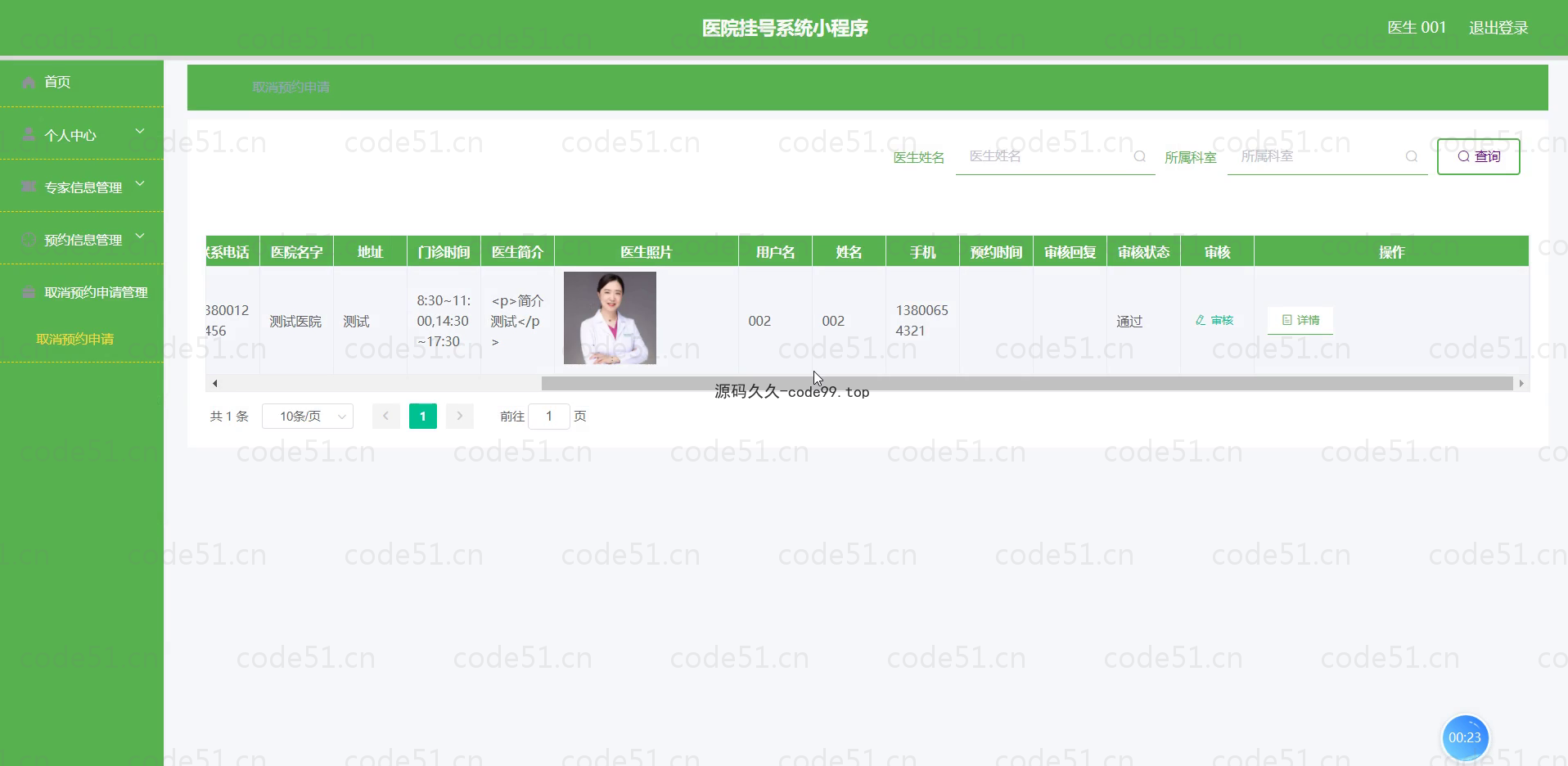Click the 医院挂号系统小程序 title
The width and height of the screenshot is (1568, 766).
point(785,28)
